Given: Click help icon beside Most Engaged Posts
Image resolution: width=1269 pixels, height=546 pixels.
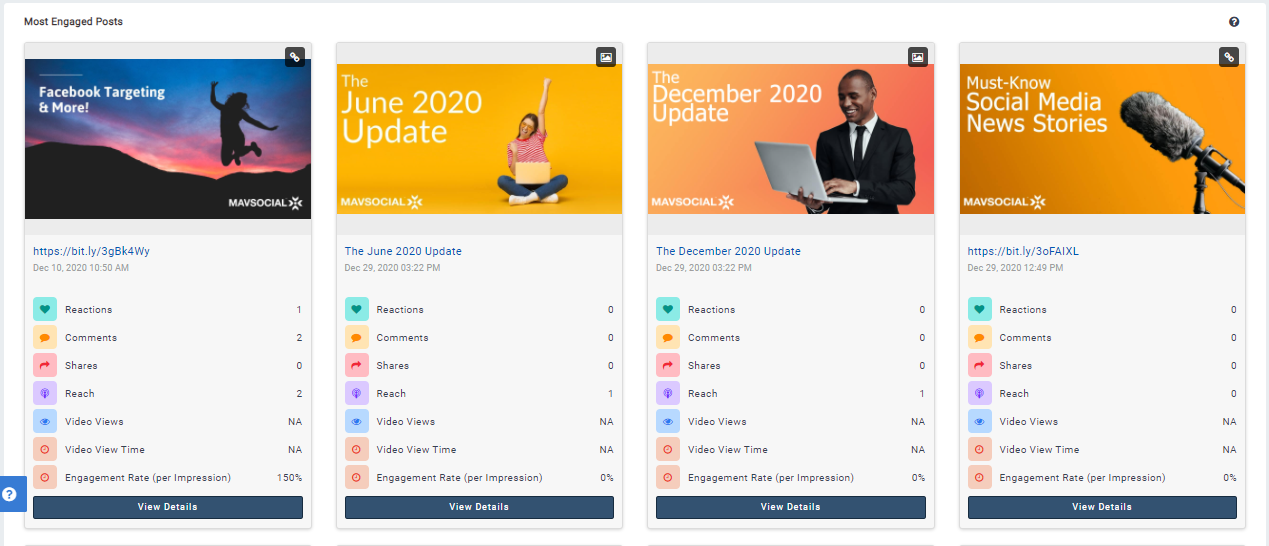Looking at the screenshot, I should pyautogui.click(x=1234, y=22).
